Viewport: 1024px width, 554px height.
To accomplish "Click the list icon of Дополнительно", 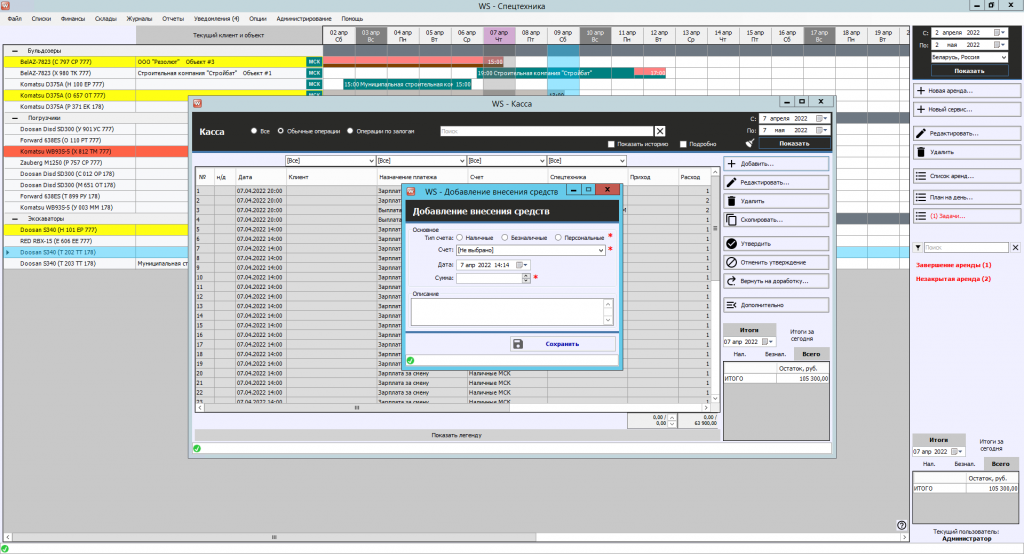I will pyautogui.click(x=731, y=305).
